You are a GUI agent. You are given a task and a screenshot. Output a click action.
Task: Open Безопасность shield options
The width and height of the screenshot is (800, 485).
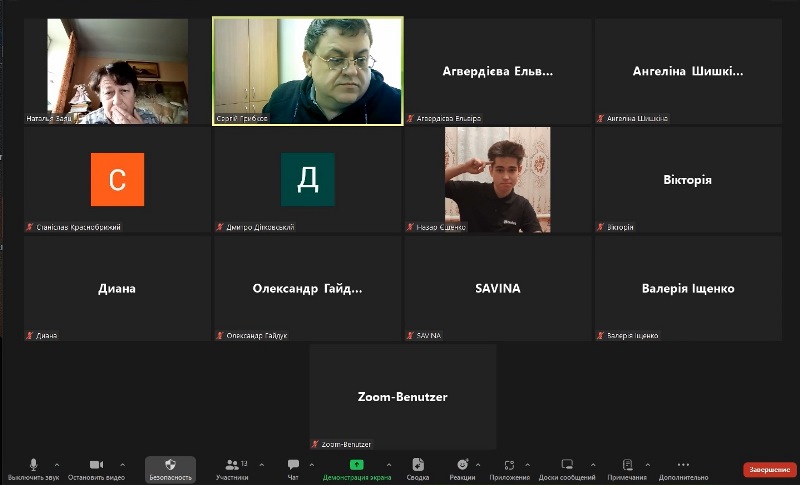click(x=170, y=469)
